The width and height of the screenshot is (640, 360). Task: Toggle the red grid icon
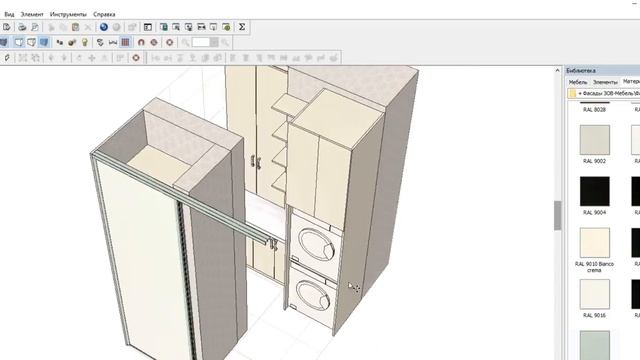pos(125,42)
